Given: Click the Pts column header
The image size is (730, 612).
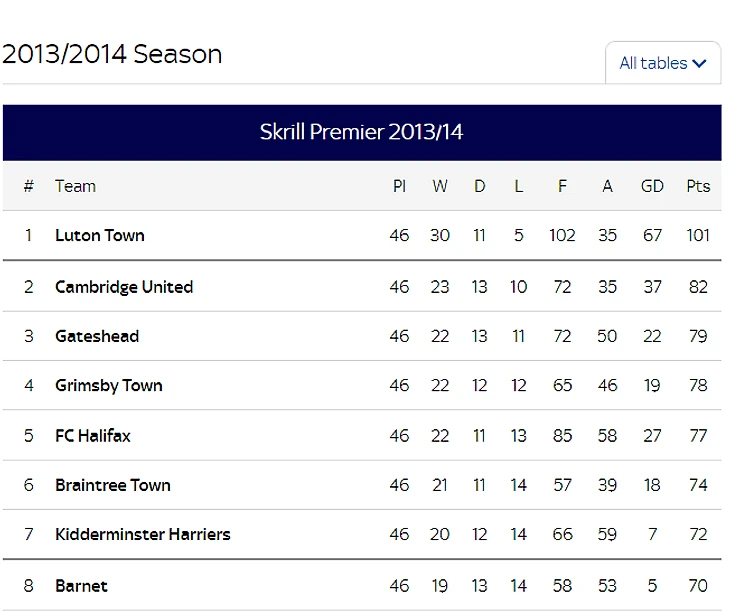Looking at the screenshot, I should [698, 186].
